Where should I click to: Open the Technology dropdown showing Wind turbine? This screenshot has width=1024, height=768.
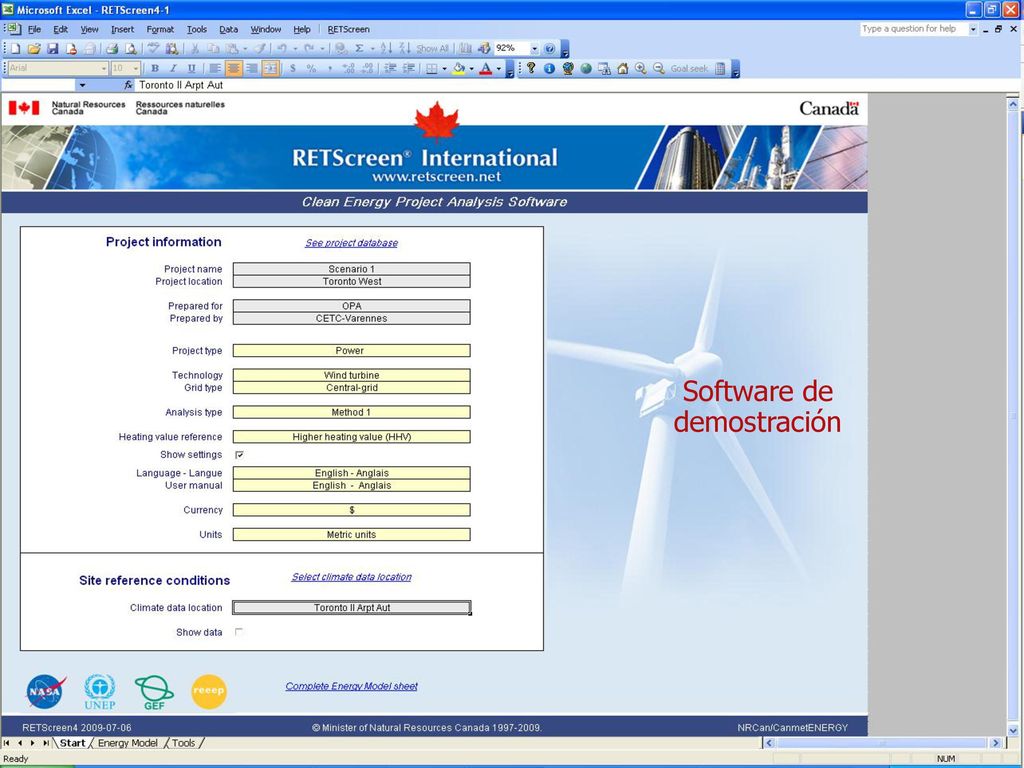pos(351,375)
